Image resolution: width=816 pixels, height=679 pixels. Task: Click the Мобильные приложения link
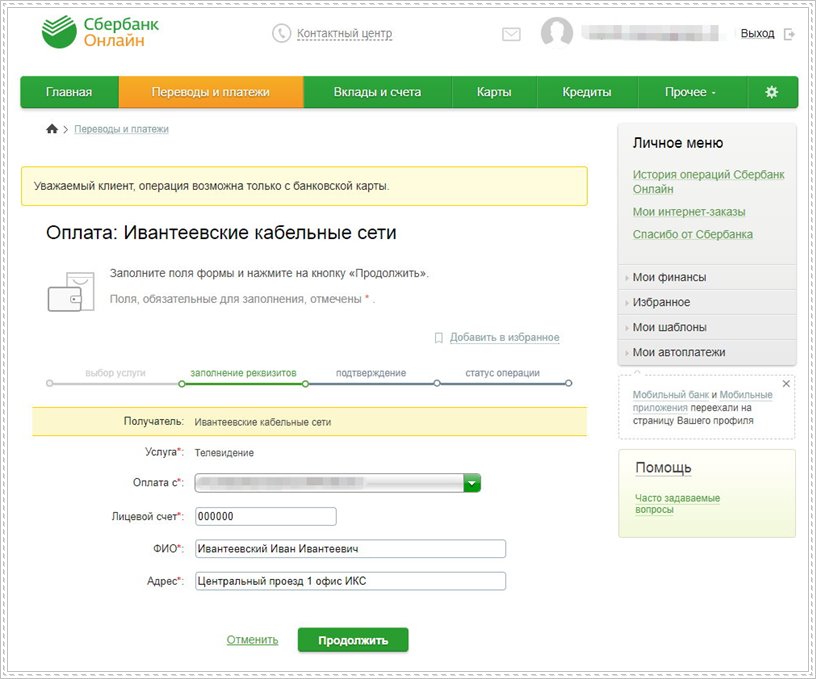[x=746, y=395]
